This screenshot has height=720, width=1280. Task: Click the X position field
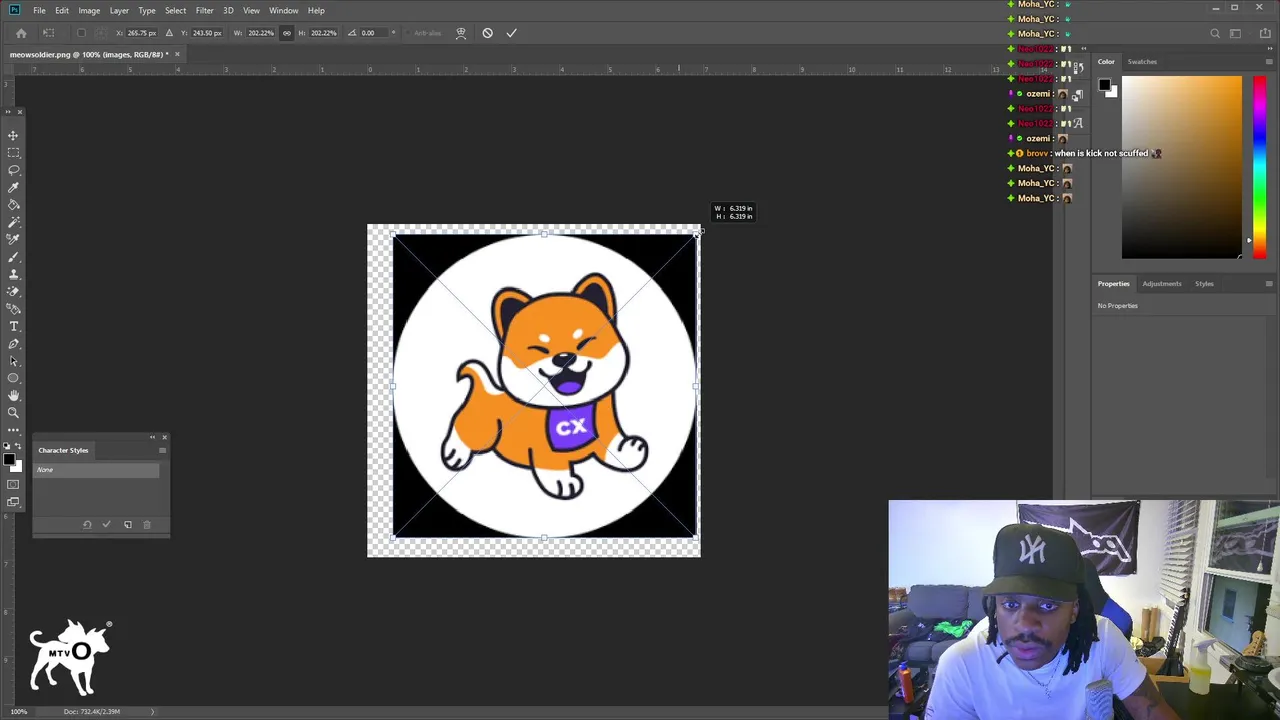click(x=141, y=33)
